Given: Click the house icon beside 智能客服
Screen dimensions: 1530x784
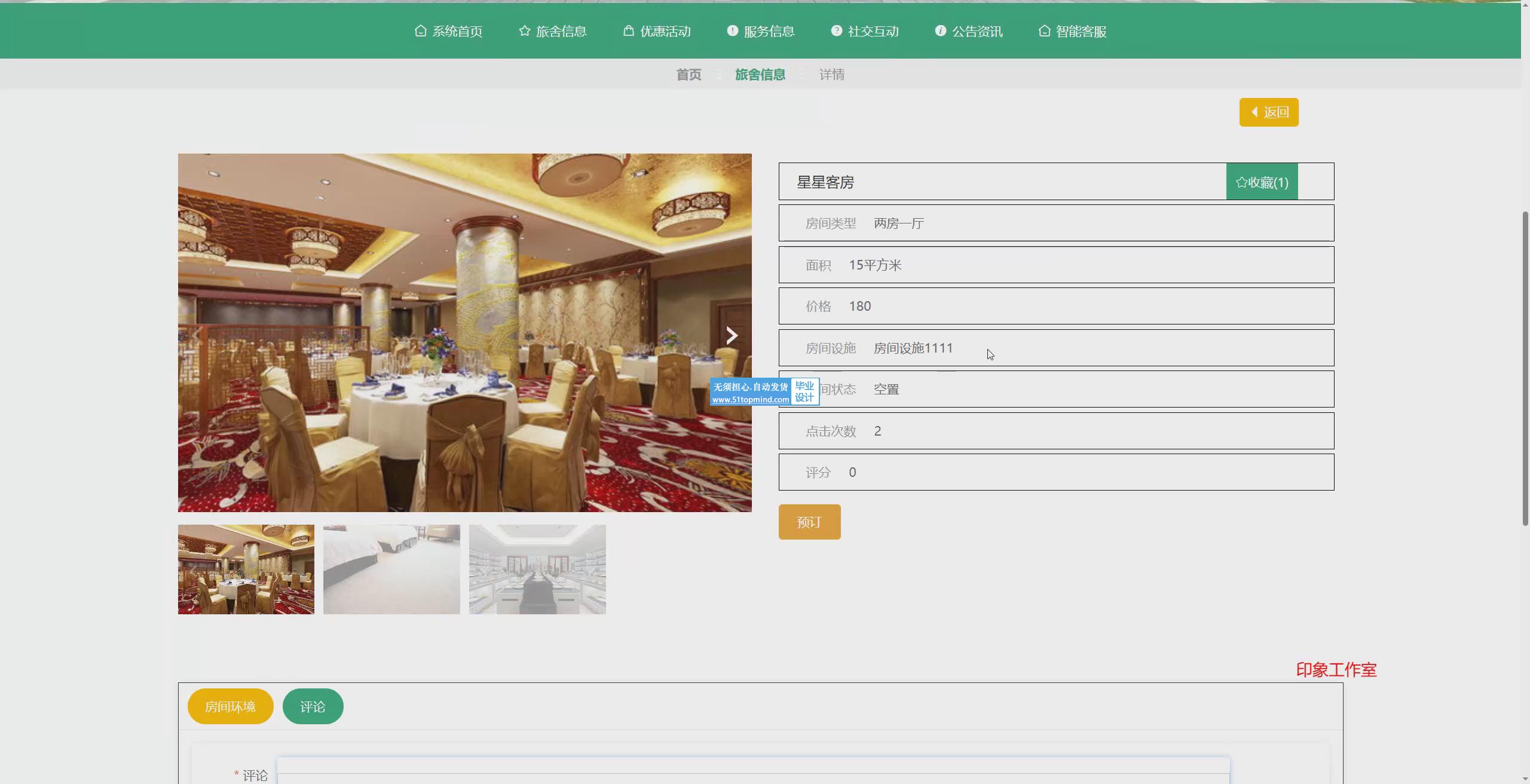Looking at the screenshot, I should 1044,30.
